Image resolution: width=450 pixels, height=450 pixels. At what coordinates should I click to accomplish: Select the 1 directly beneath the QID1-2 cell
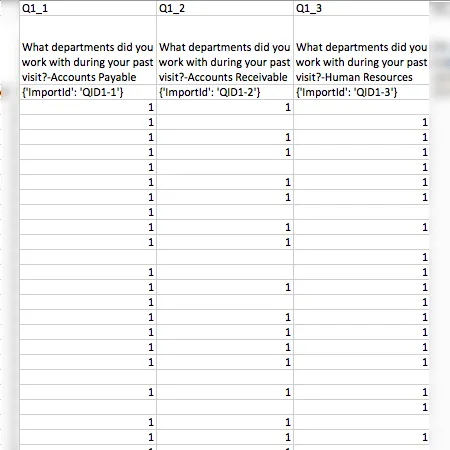tap(225, 107)
